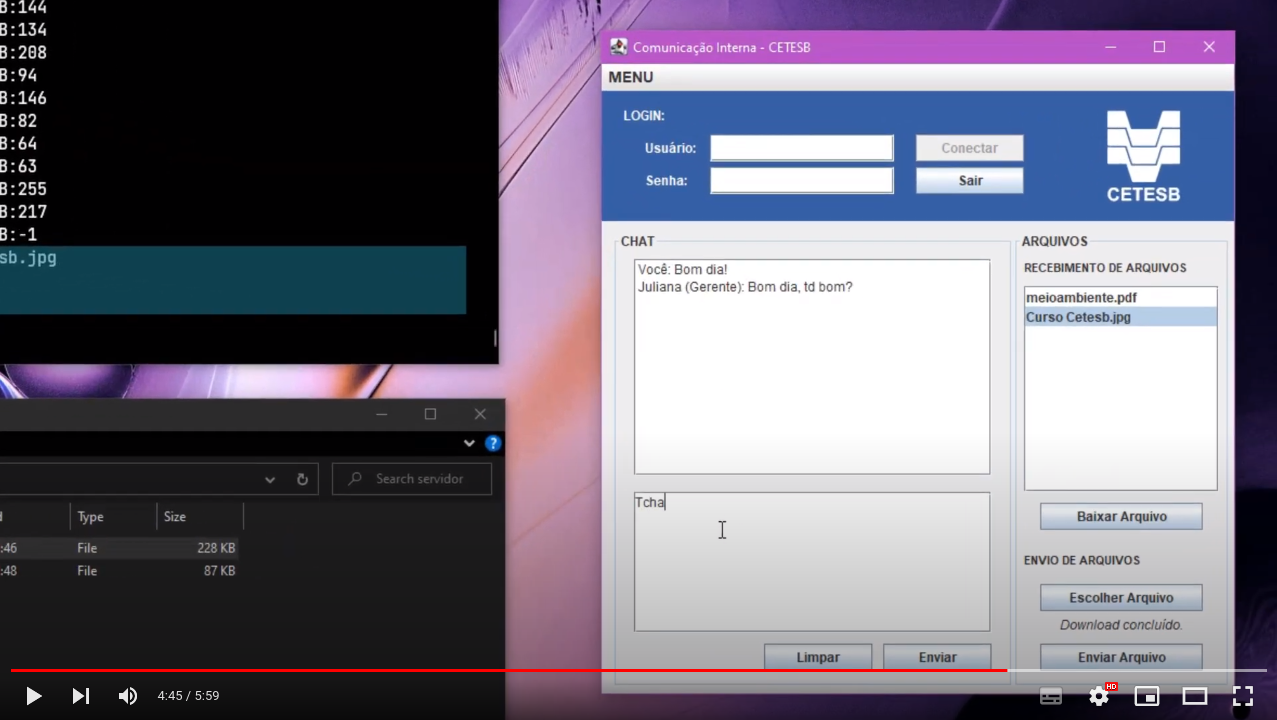The image size is (1277, 720).
Task: Switch the player to theater mode
Action: click(x=1195, y=695)
